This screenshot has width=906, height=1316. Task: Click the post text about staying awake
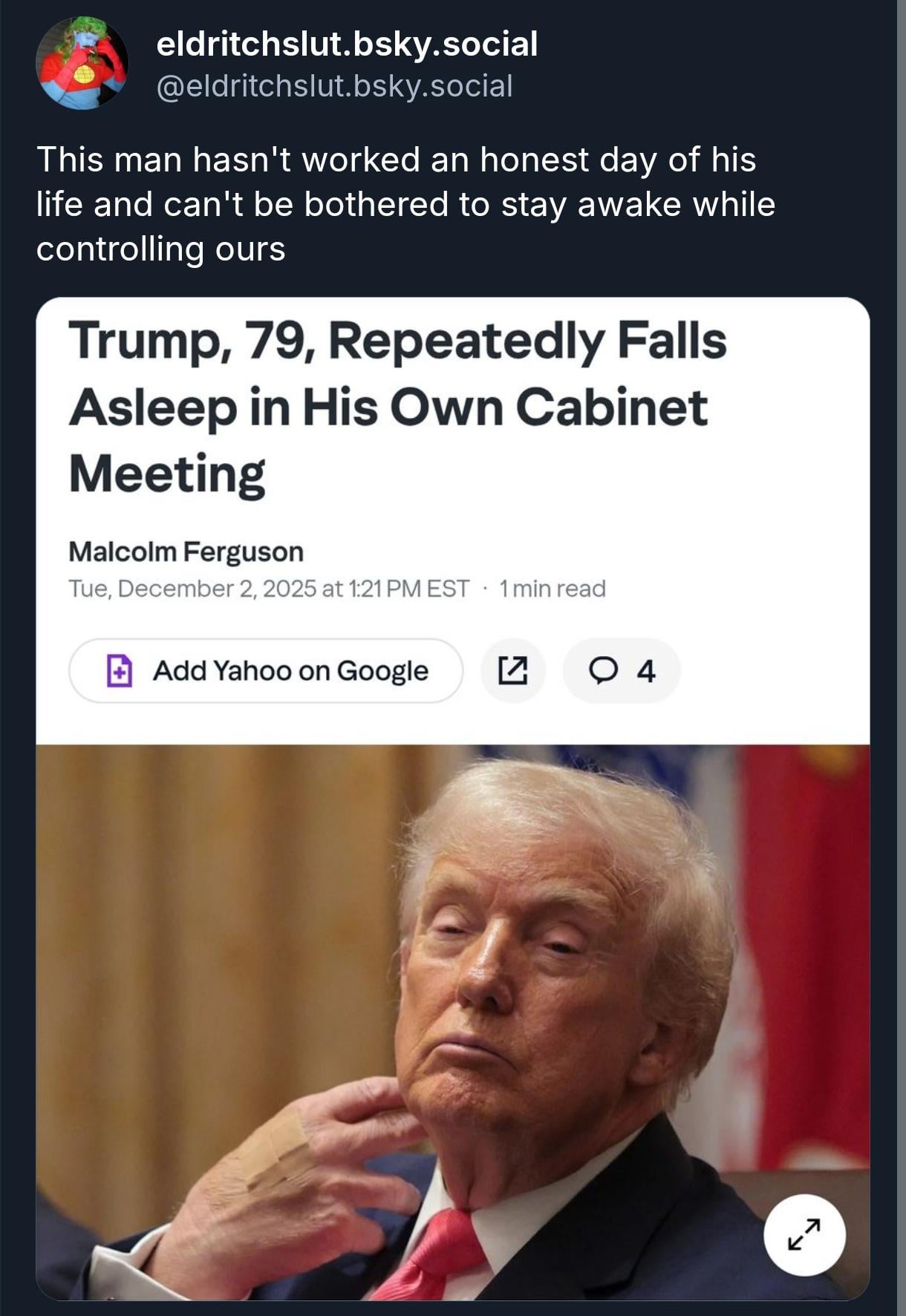405,203
